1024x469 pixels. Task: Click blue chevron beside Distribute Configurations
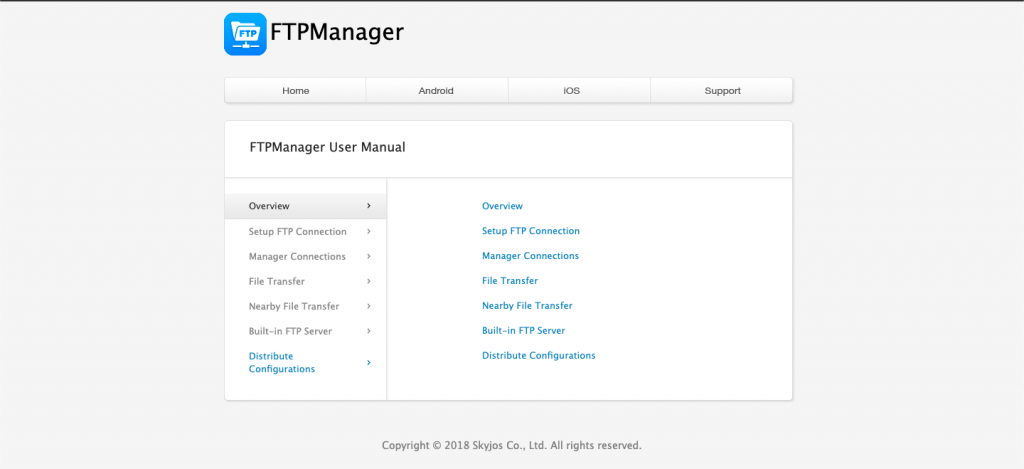[x=369, y=362]
